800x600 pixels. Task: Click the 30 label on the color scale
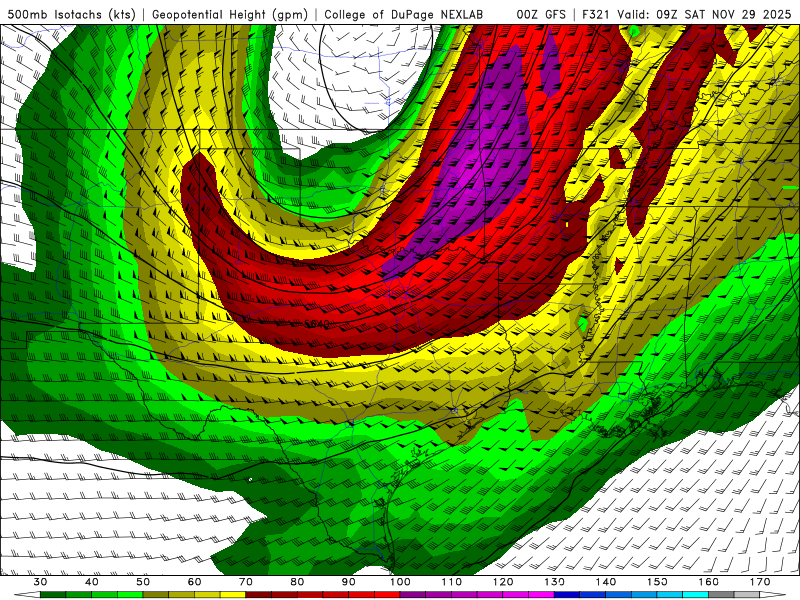pyautogui.click(x=40, y=582)
